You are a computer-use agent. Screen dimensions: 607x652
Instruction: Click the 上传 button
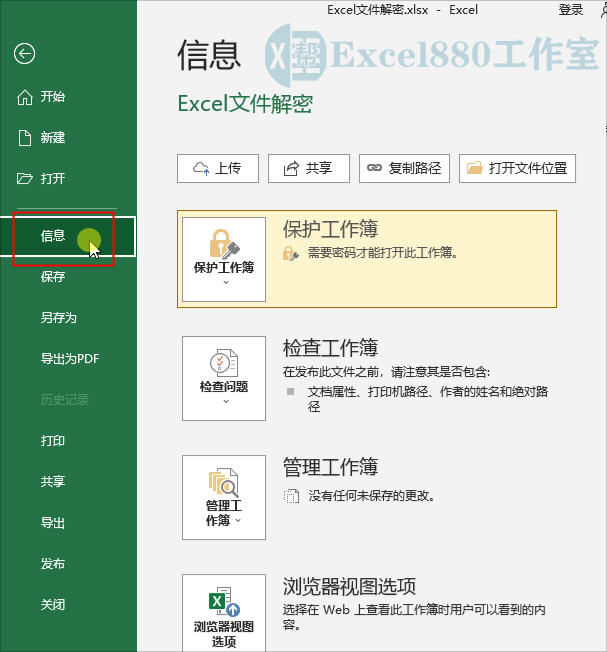pos(218,168)
